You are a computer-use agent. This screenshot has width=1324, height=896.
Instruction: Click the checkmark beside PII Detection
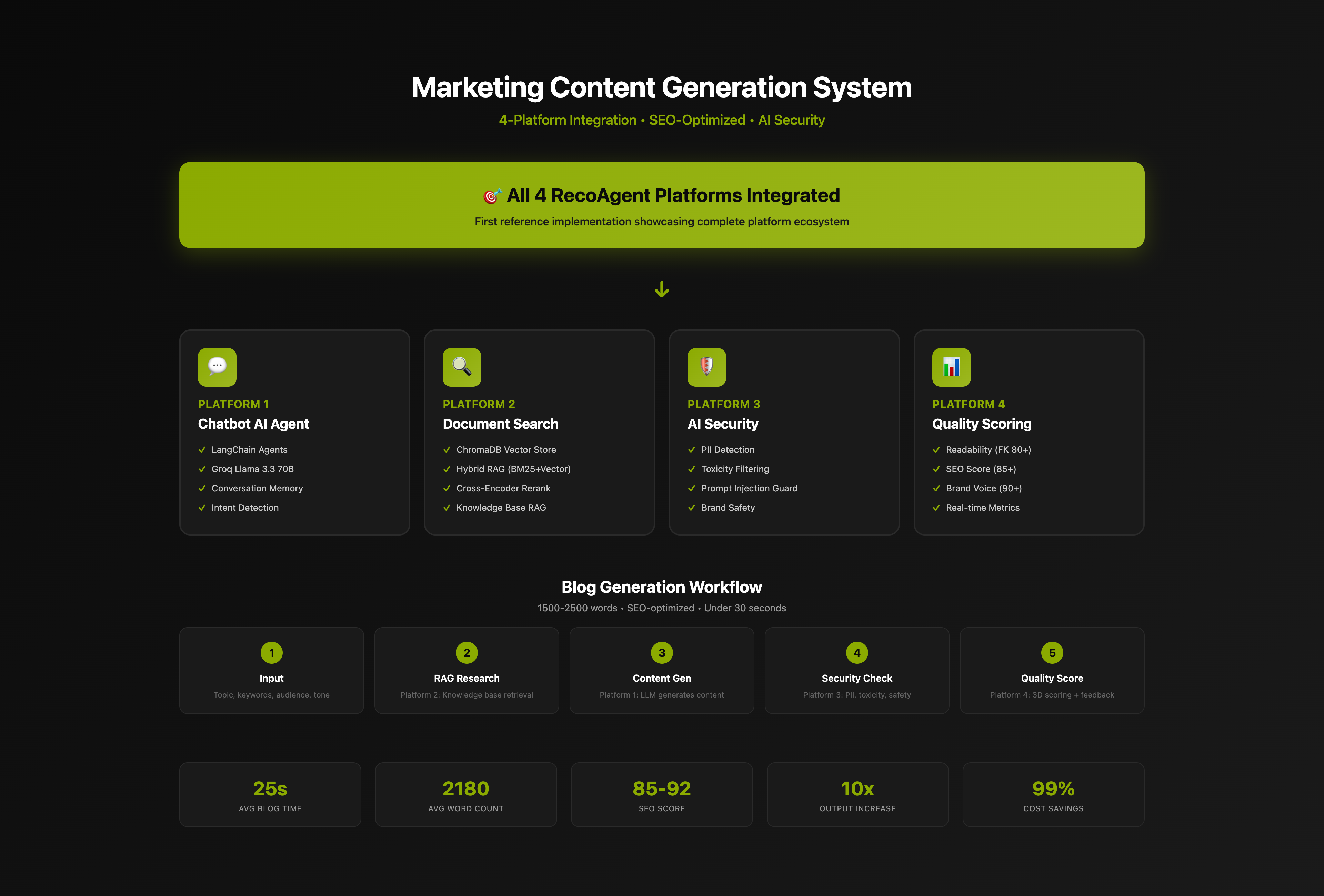pyautogui.click(x=691, y=450)
